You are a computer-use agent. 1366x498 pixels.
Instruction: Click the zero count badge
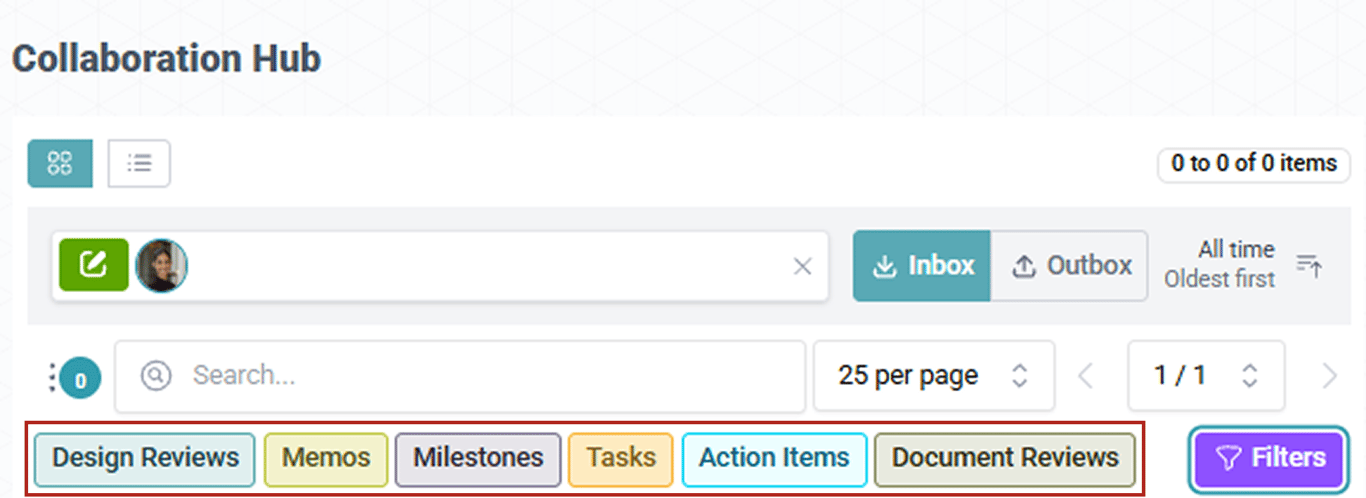[x=80, y=379]
